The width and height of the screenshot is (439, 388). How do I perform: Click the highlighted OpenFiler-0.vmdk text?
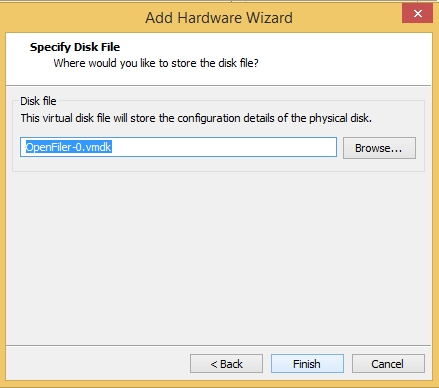click(x=69, y=147)
